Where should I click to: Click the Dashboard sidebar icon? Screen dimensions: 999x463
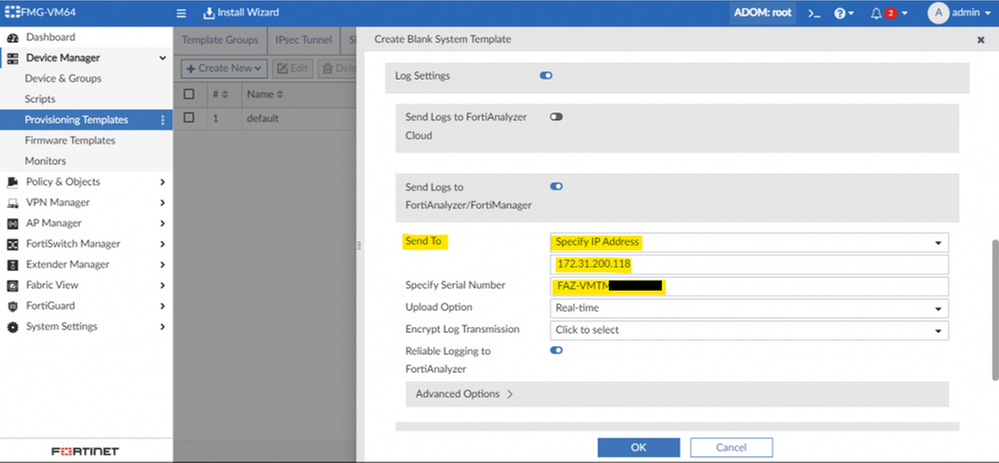13,37
